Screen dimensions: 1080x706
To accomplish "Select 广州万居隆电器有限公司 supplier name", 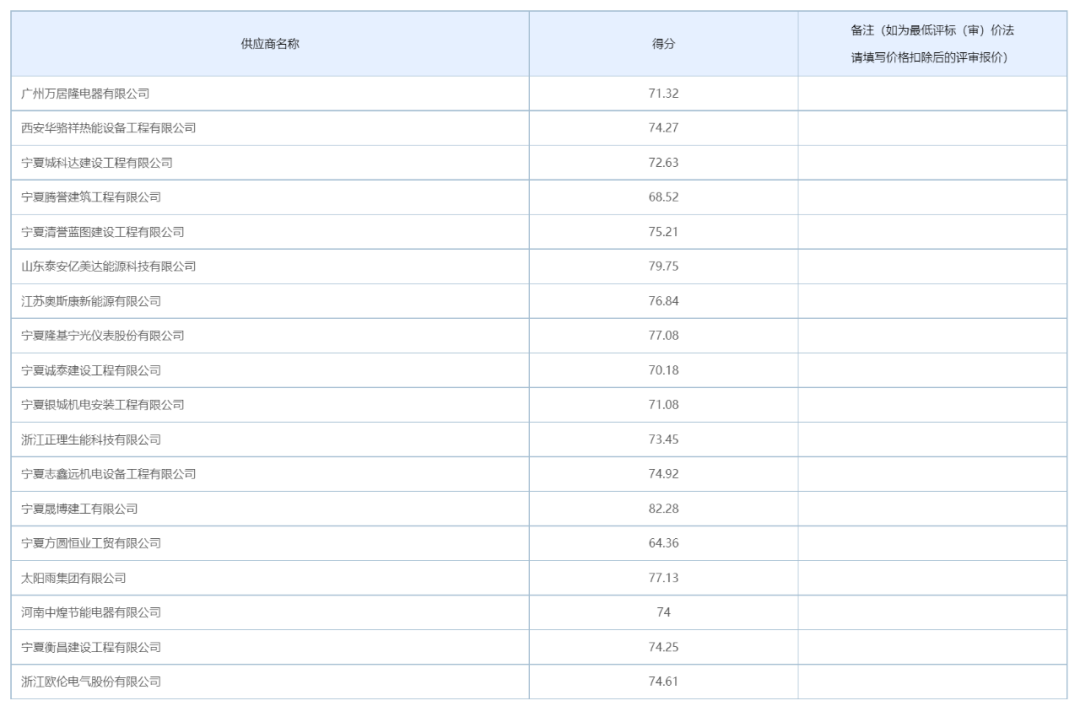I will click(85, 94).
